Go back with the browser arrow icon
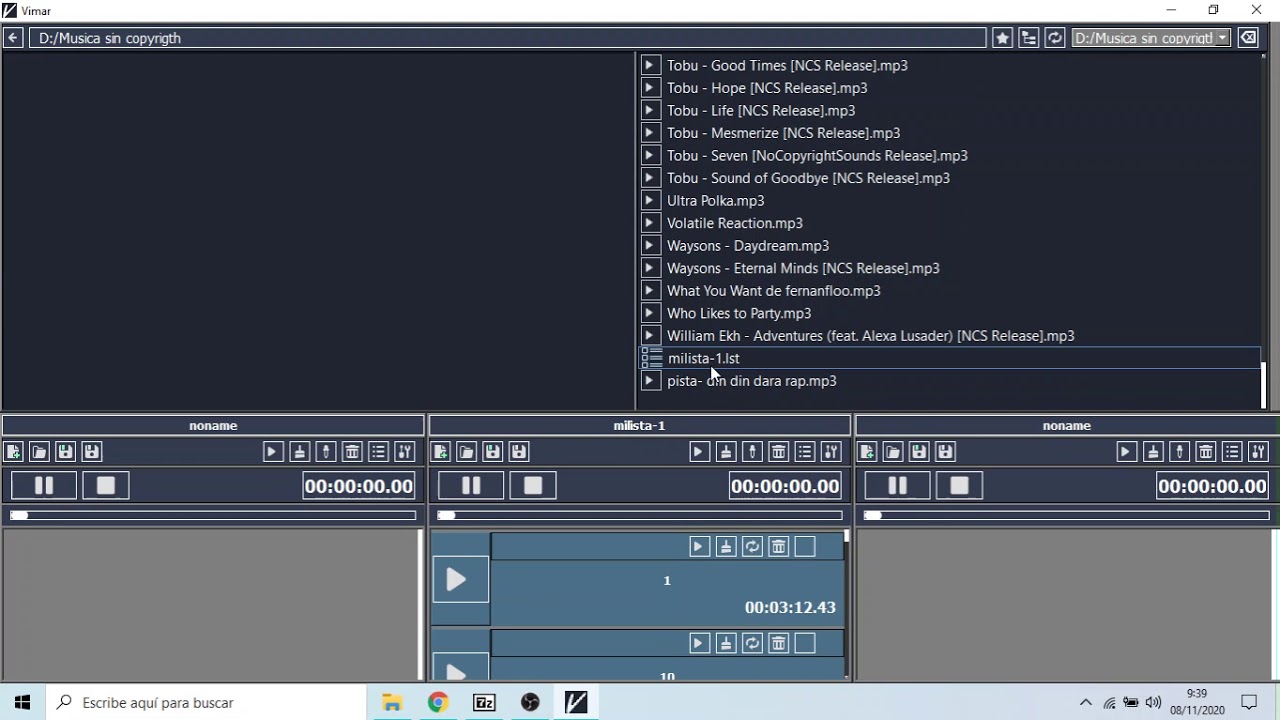The height and width of the screenshot is (720, 1280). tap(13, 38)
